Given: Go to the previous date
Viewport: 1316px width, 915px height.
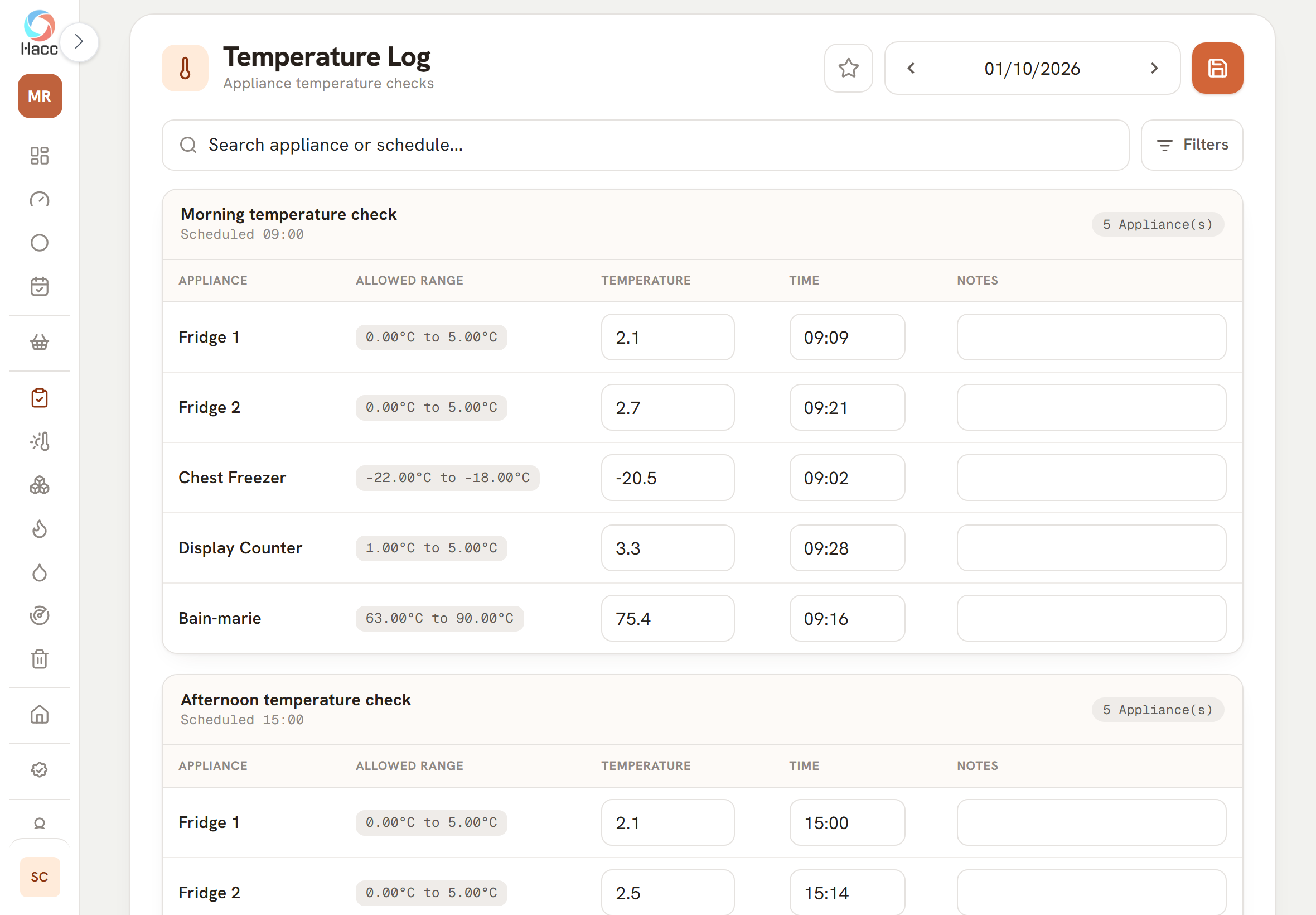Looking at the screenshot, I should click(x=911, y=68).
